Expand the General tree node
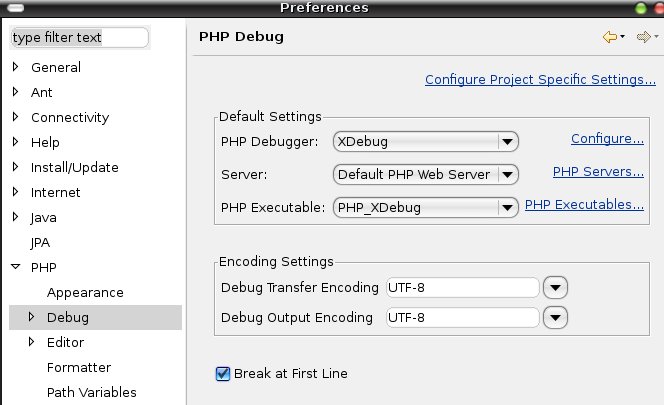 (x=16, y=67)
